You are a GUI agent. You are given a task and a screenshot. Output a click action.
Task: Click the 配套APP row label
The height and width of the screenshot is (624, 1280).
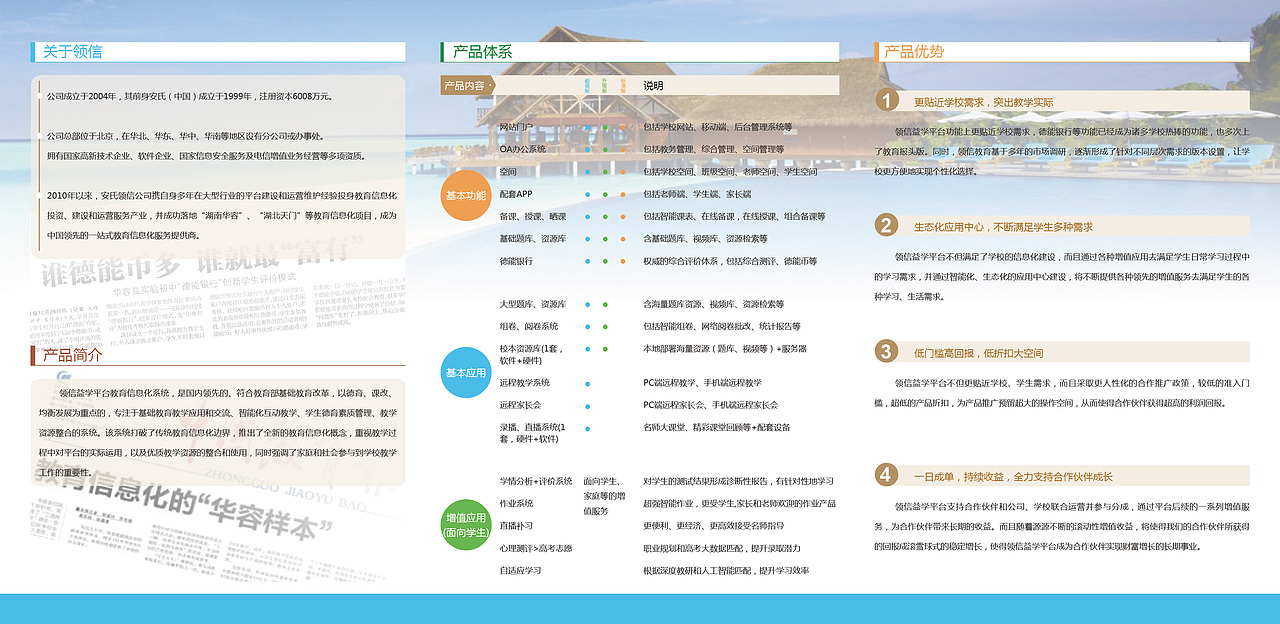point(516,194)
